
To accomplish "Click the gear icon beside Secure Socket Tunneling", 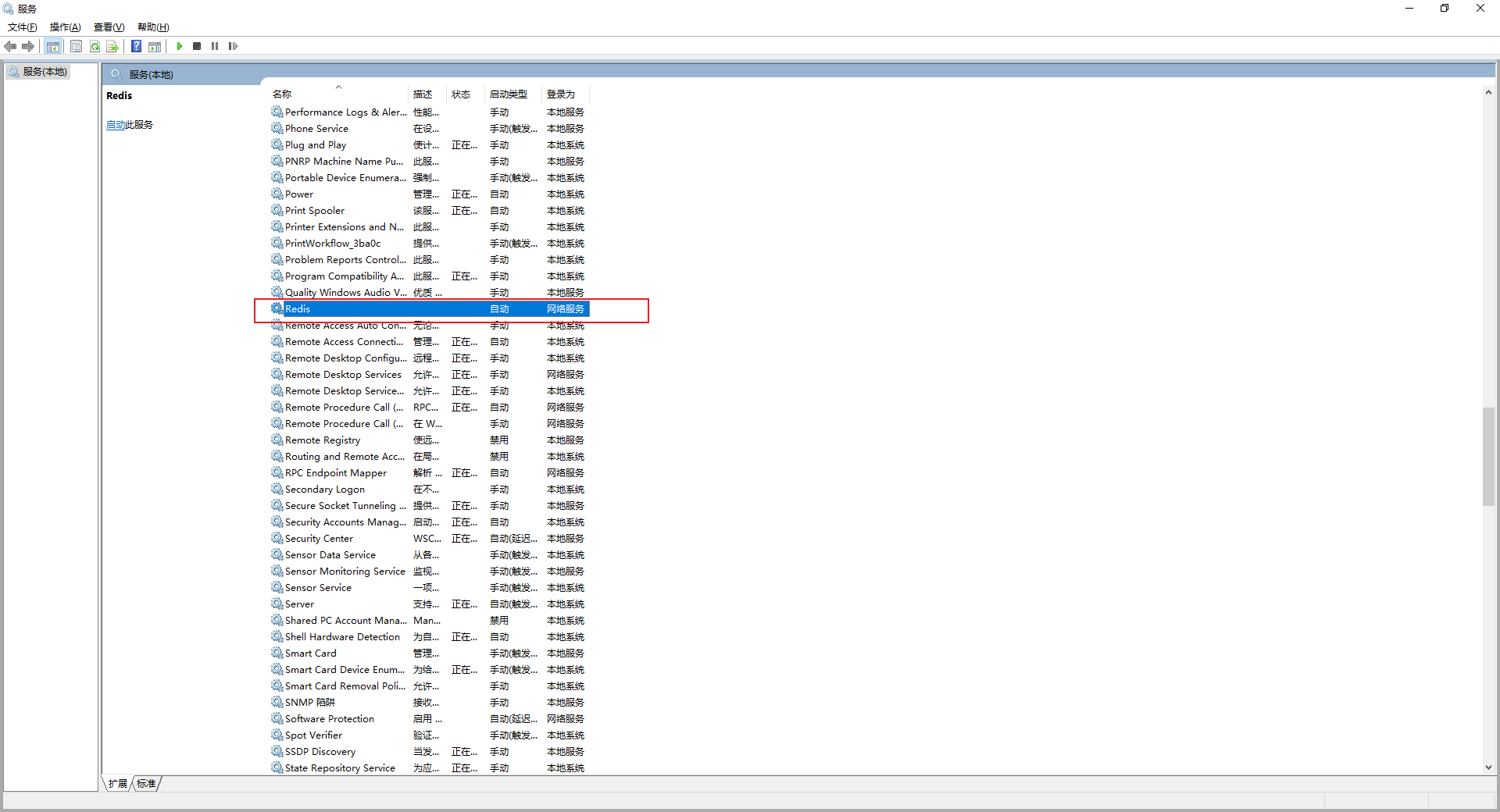I will pyautogui.click(x=277, y=505).
